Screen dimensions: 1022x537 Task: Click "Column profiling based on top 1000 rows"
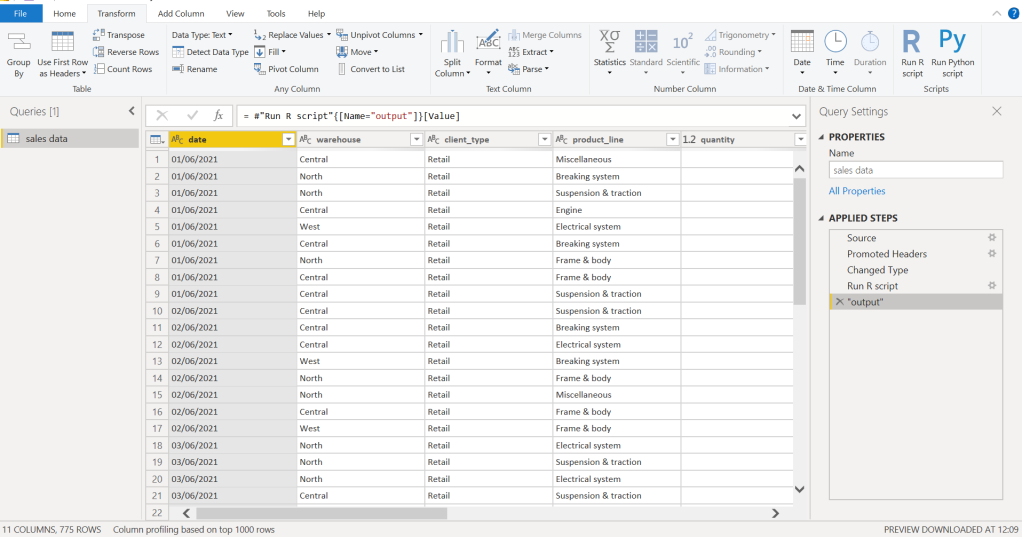point(194,530)
